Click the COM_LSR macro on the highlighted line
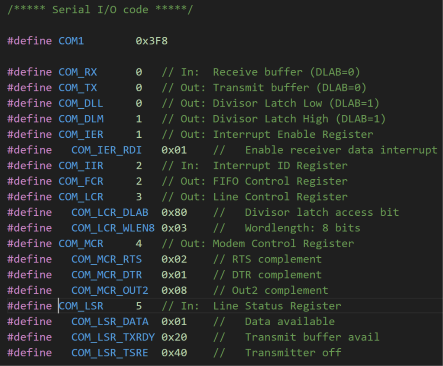 click(x=81, y=306)
